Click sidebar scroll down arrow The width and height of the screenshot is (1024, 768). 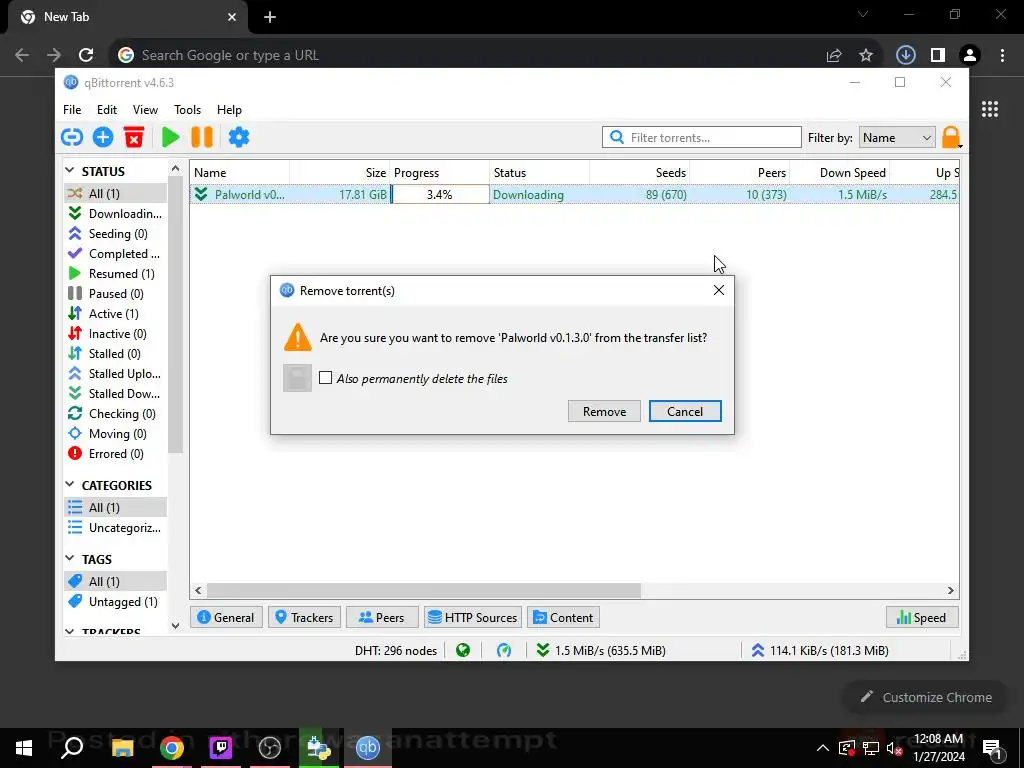click(175, 626)
